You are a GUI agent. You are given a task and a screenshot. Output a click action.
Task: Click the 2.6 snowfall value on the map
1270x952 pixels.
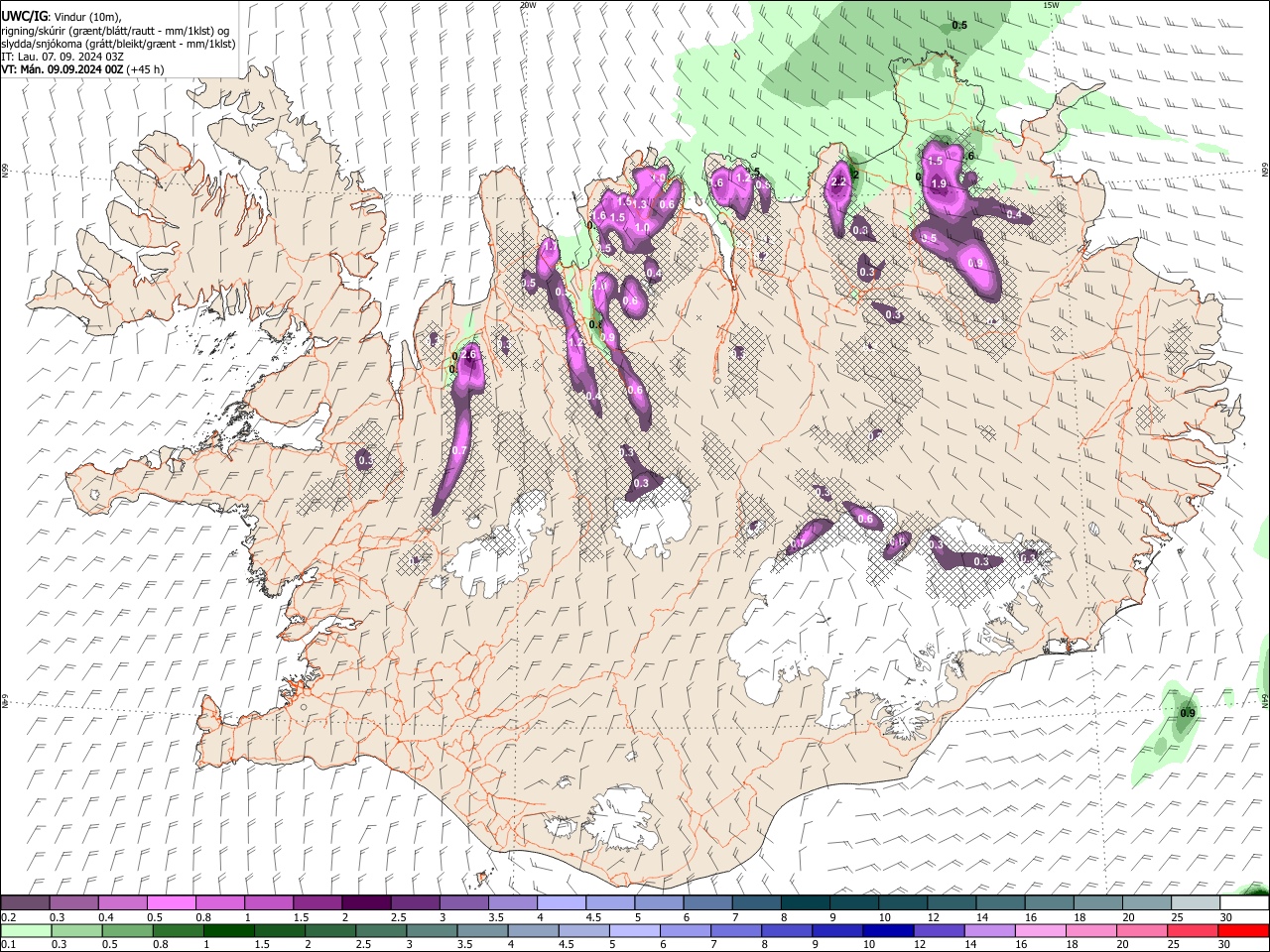click(x=470, y=355)
